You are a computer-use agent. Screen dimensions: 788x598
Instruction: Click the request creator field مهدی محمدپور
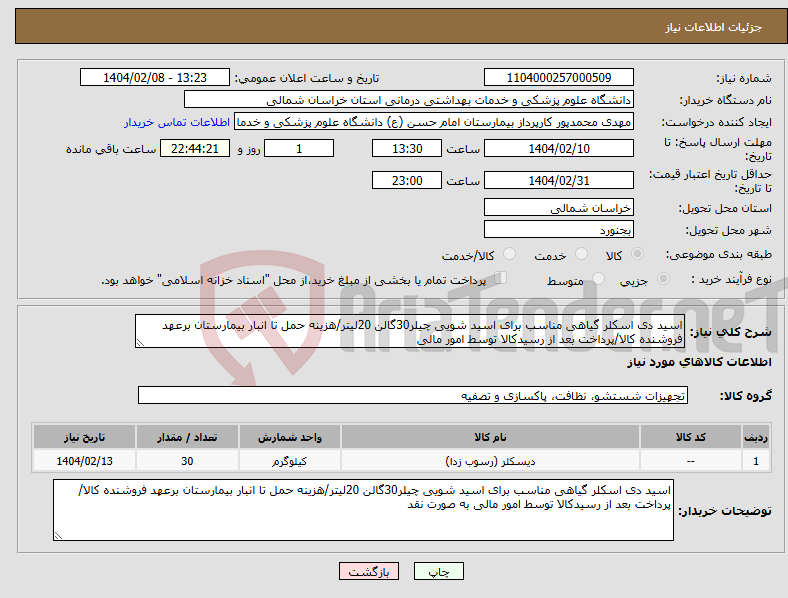click(434, 122)
